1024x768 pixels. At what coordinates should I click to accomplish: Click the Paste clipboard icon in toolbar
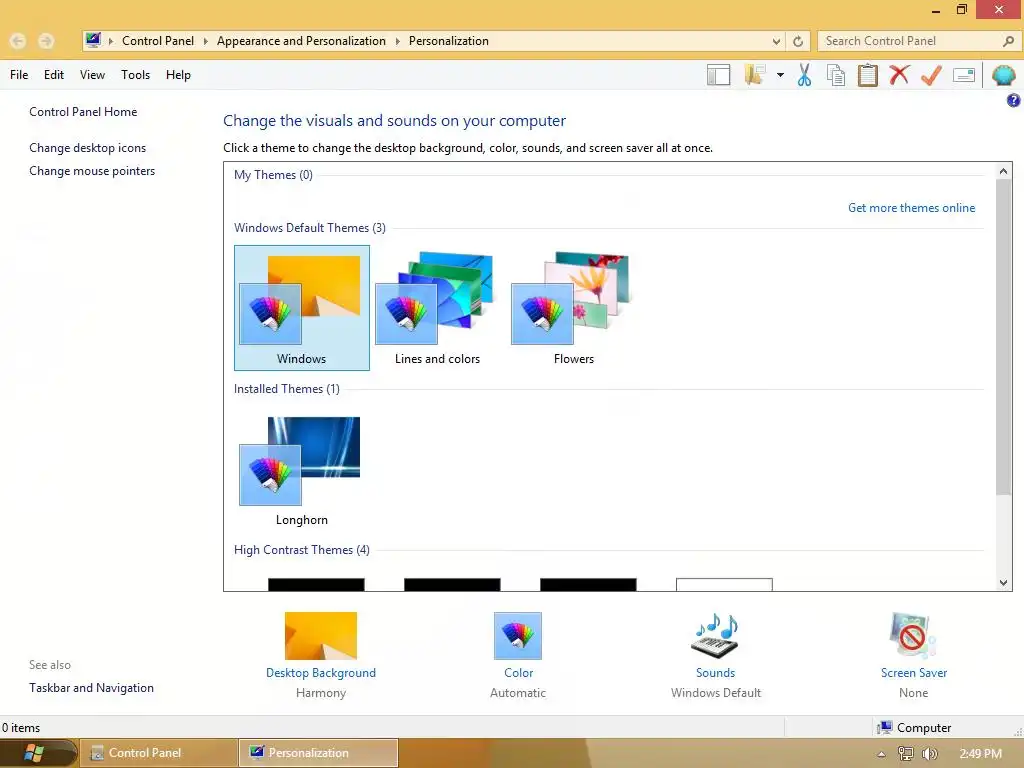coord(867,75)
